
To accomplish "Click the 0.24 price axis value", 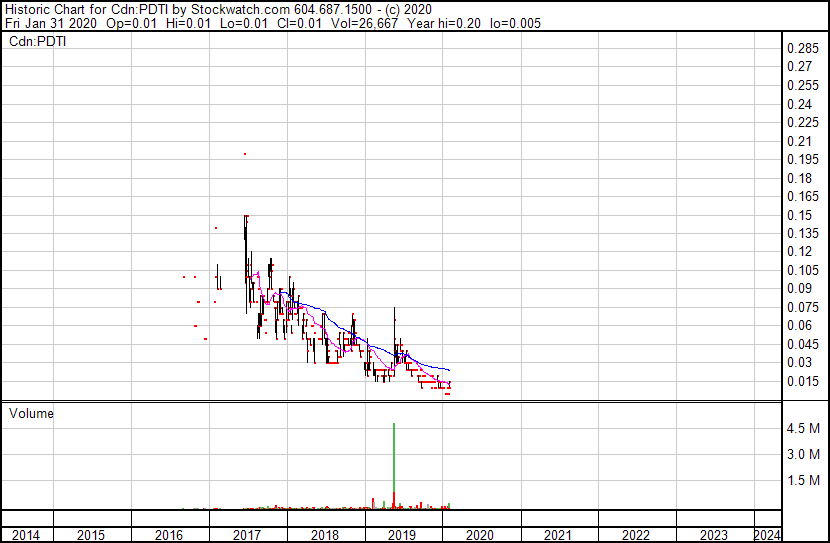I will tap(799, 104).
